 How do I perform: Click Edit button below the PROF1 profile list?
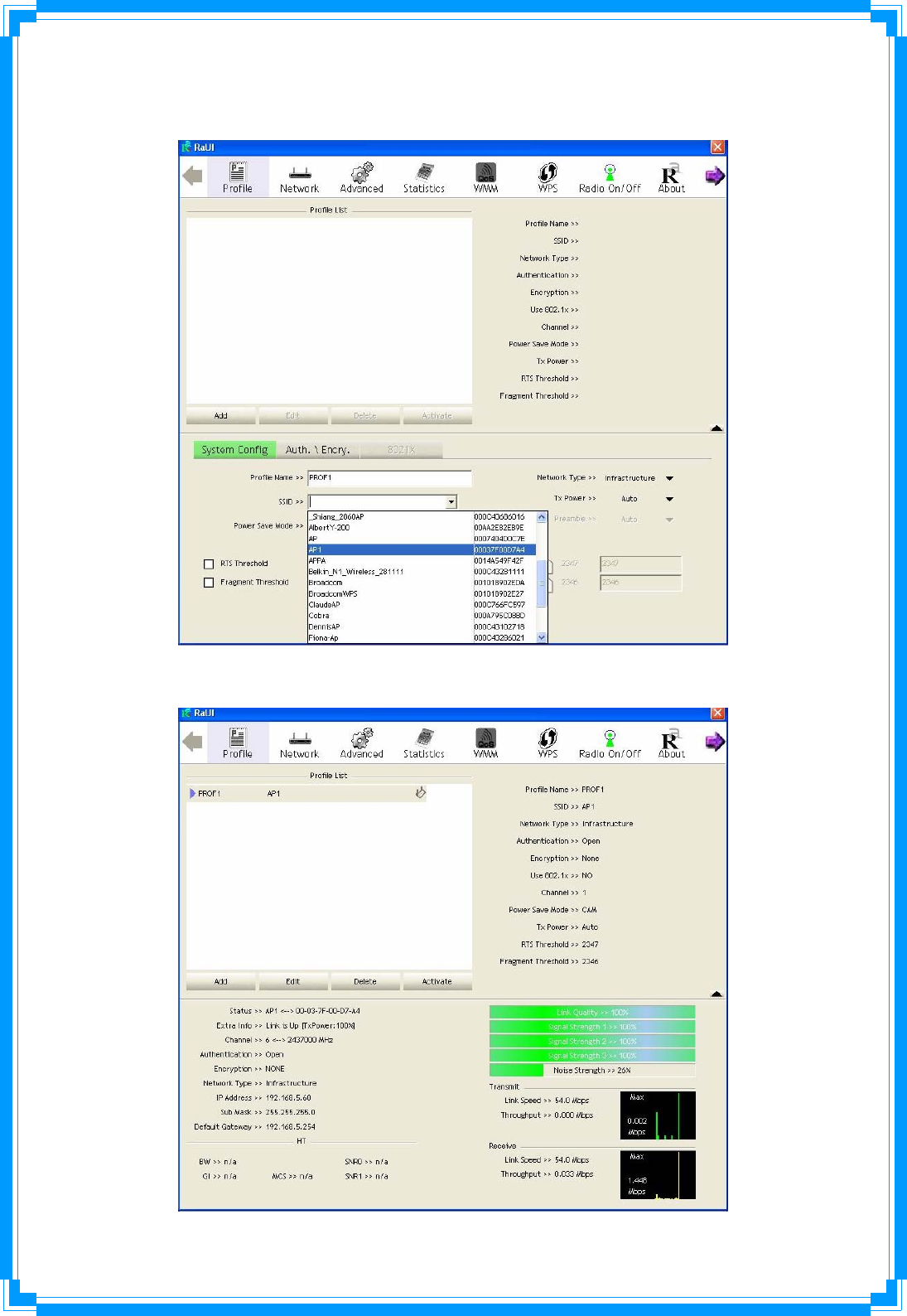pos(293,982)
